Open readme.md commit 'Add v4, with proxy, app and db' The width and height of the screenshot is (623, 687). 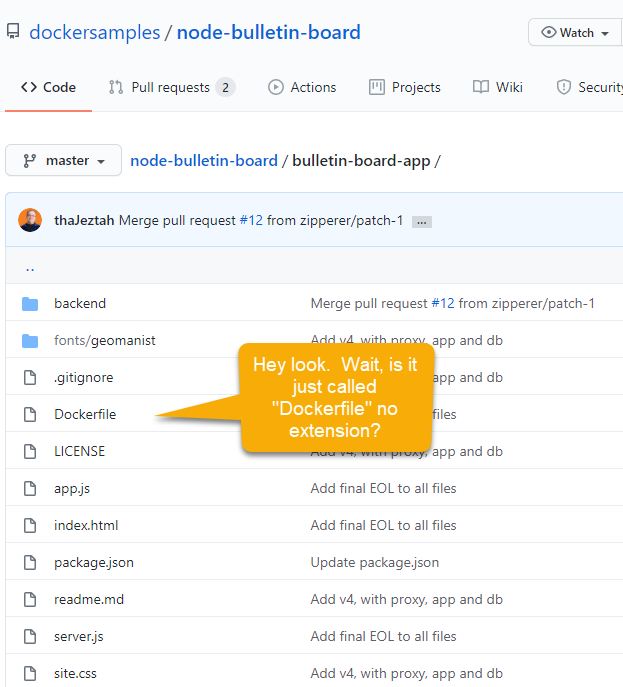pyautogui.click(x=407, y=599)
